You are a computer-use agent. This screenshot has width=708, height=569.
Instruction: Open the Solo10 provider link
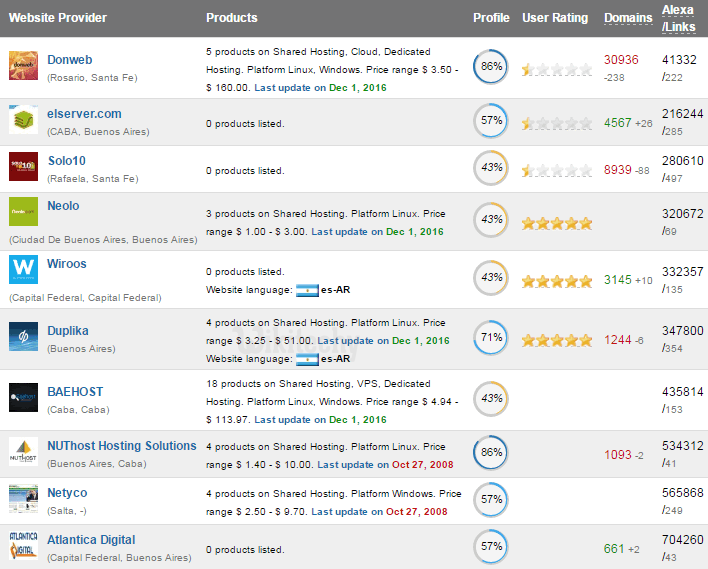pyautogui.click(x=67, y=161)
